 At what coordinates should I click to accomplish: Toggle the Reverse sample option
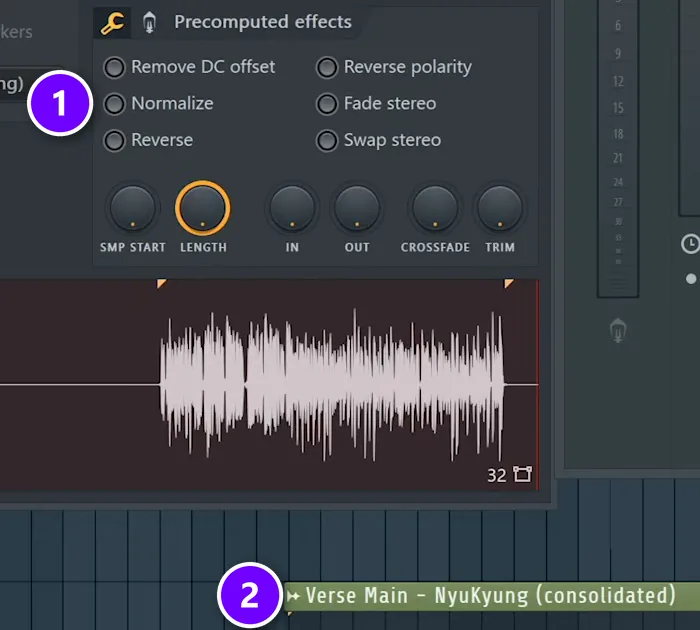(114, 141)
